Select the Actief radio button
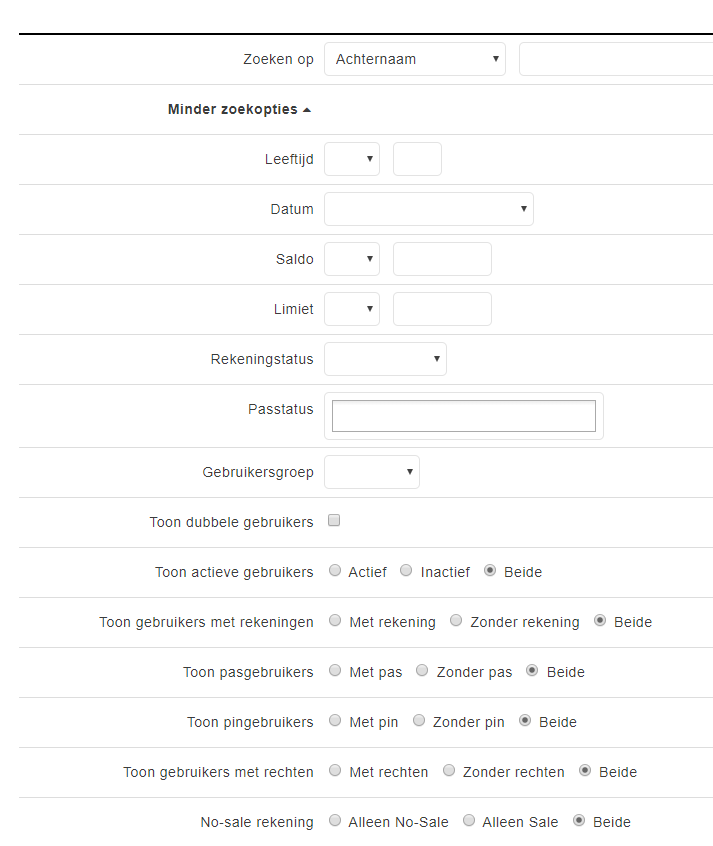This screenshot has width=713, height=846. click(x=335, y=571)
